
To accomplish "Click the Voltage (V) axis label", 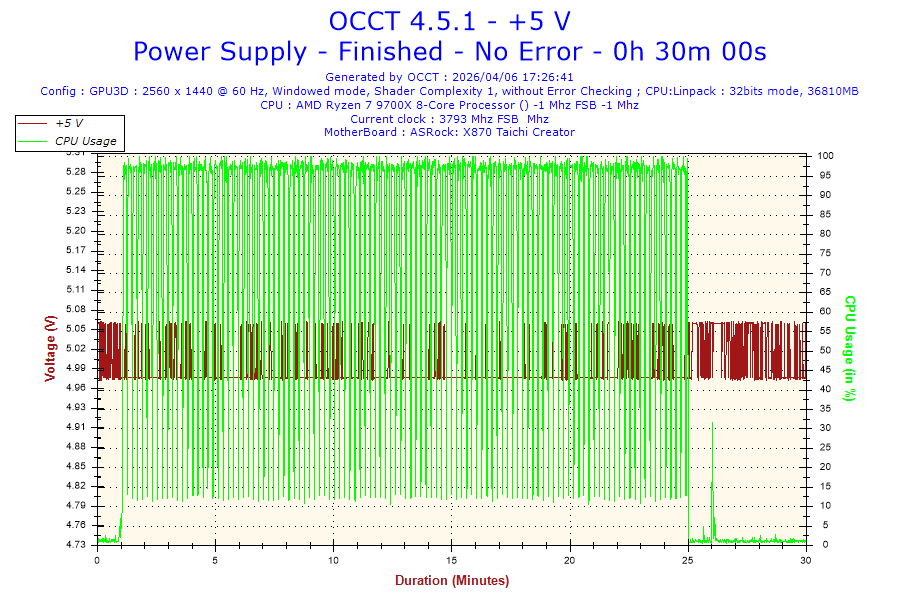I will point(51,349).
